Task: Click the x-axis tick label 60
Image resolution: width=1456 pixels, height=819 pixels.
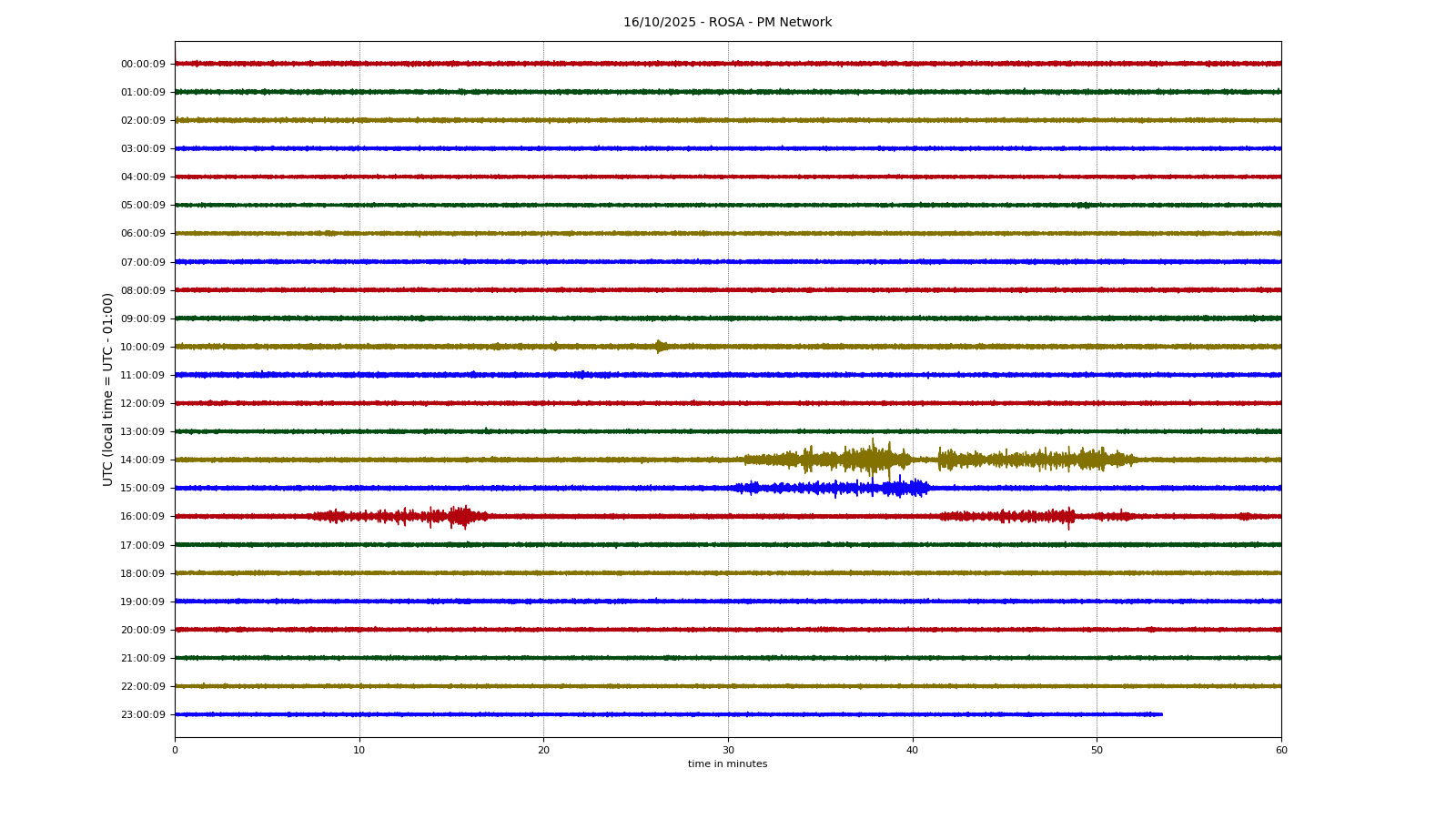Action: 1280,751
